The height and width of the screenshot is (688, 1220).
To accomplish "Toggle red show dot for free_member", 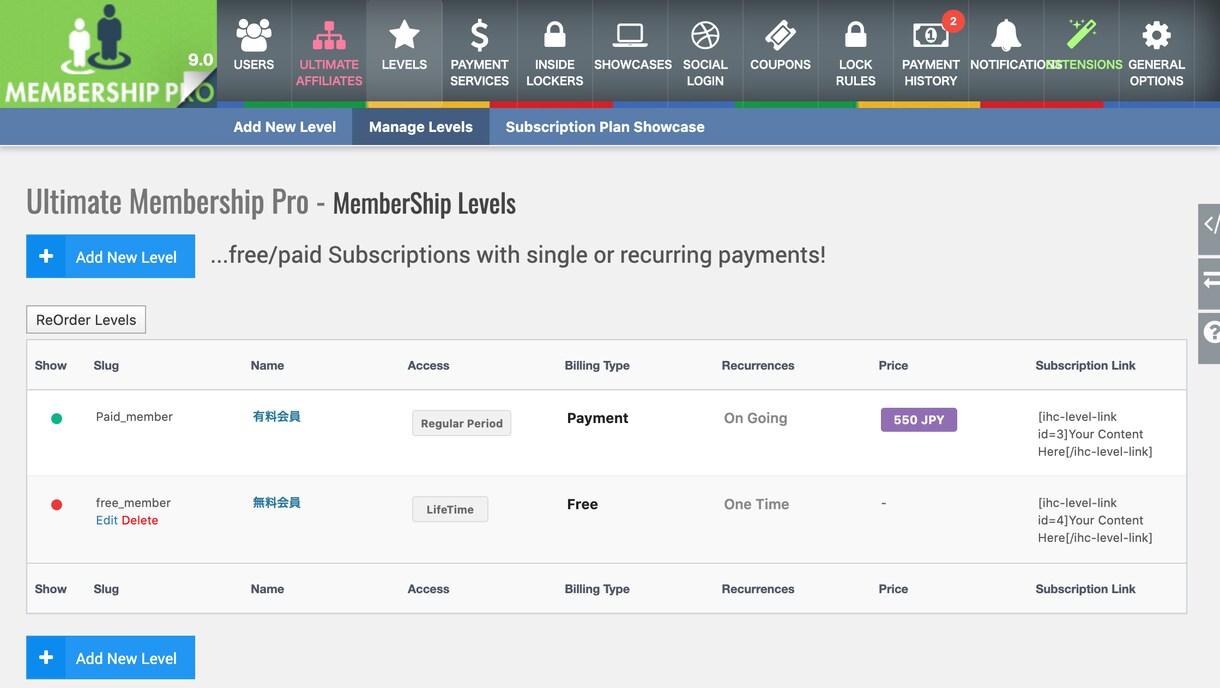I will 57,505.
